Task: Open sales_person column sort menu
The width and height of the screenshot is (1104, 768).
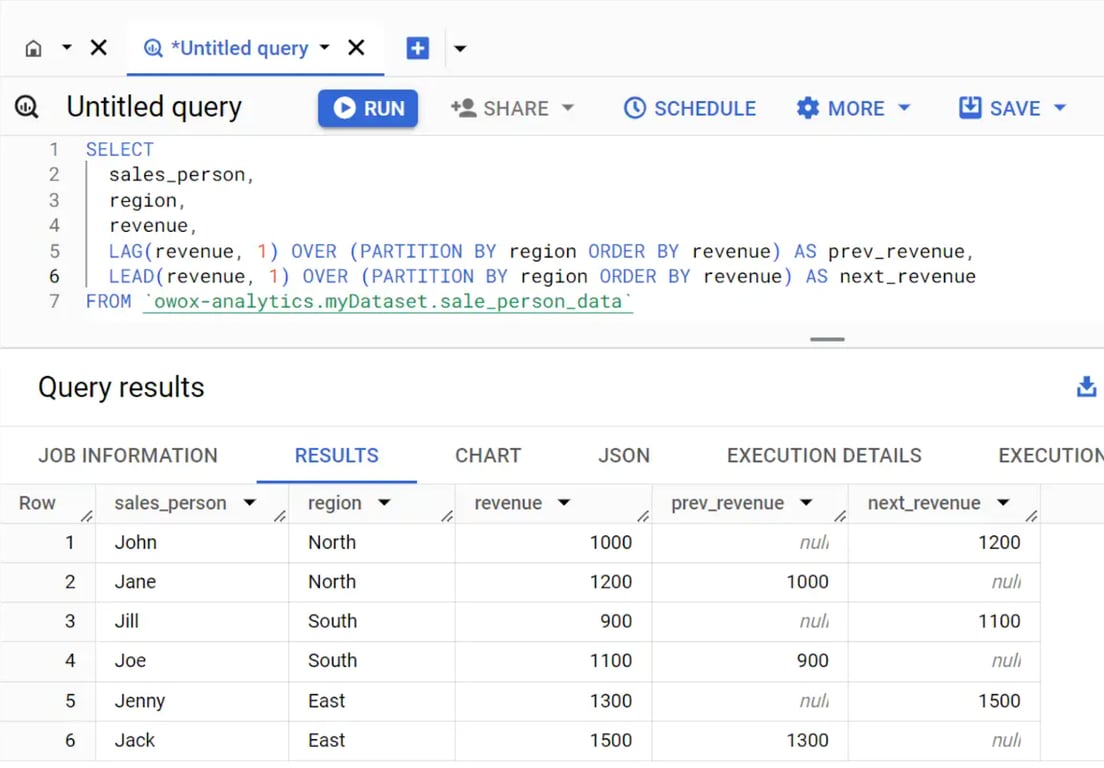Action: click(249, 503)
